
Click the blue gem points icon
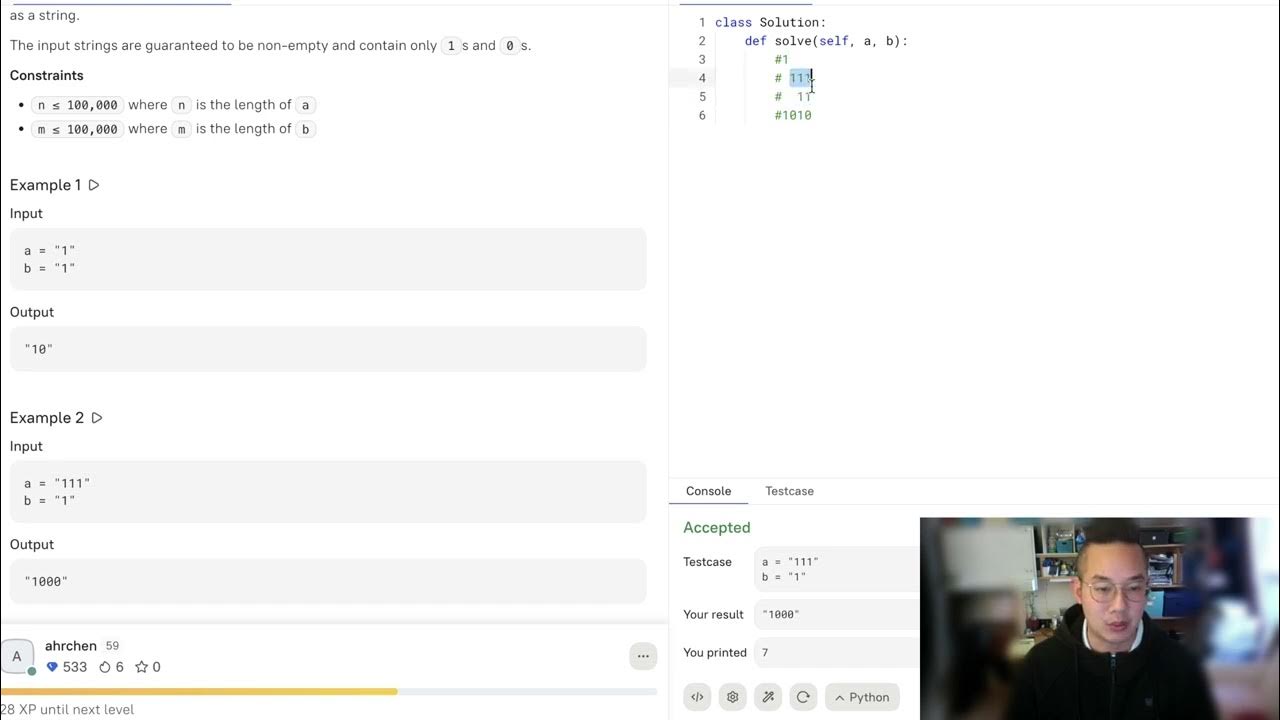pos(52,667)
